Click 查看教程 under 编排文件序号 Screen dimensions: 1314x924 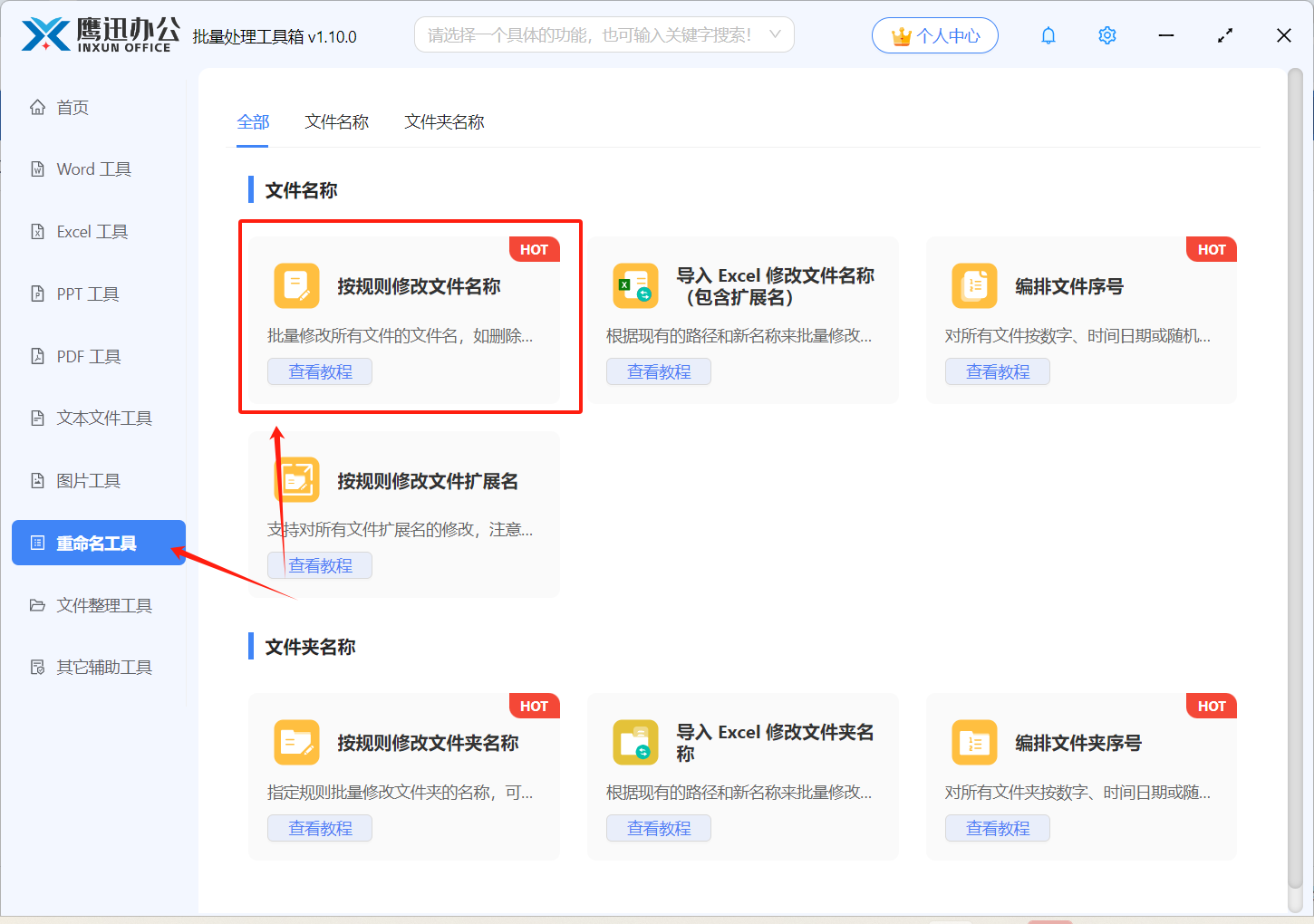[997, 371]
